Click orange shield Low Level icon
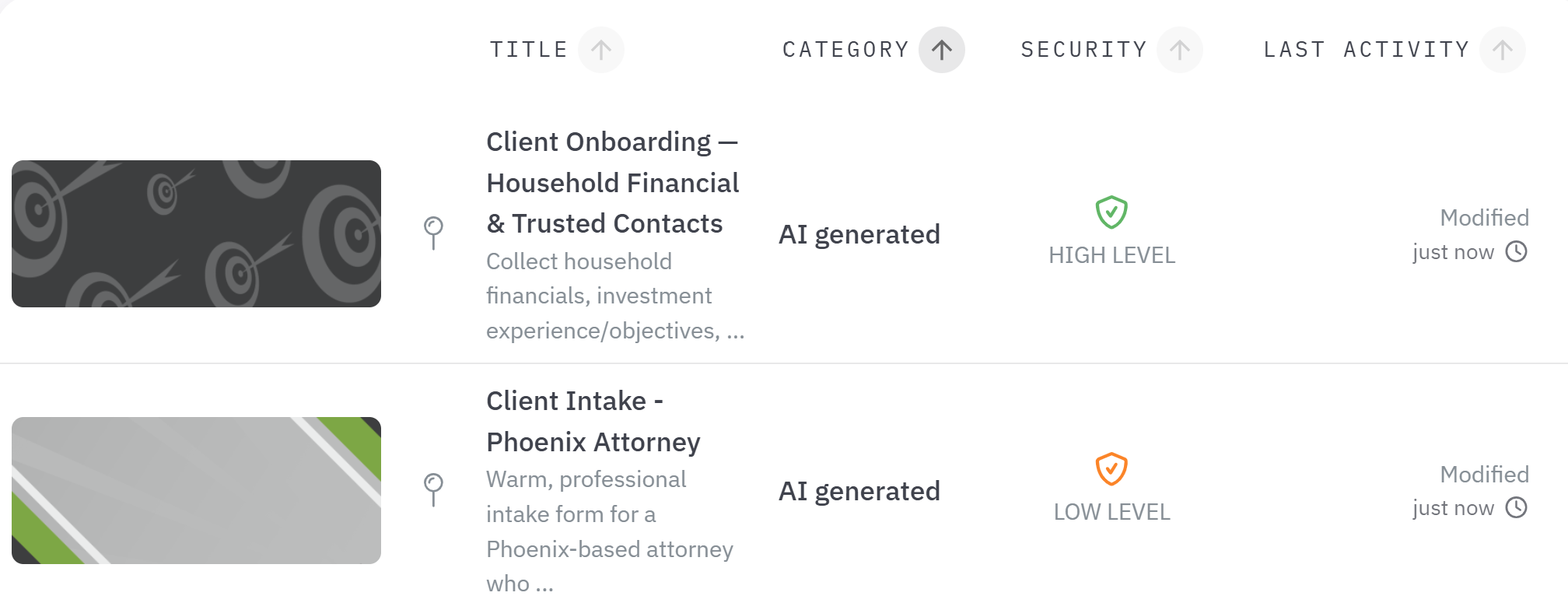1568x610 pixels. pos(1111,468)
